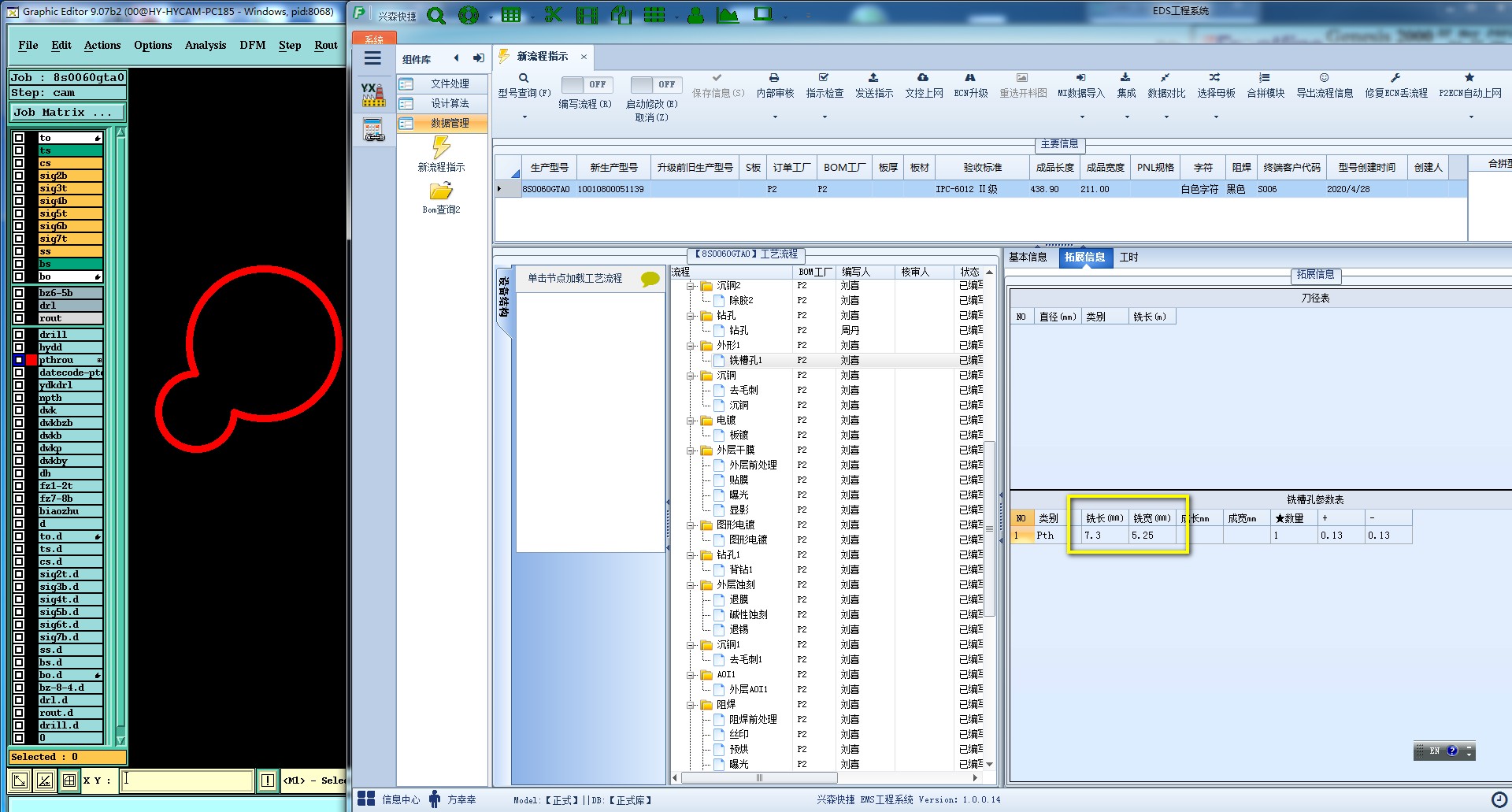Click 指示检查 check icon

pyautogui.click(x=824, y=78)
